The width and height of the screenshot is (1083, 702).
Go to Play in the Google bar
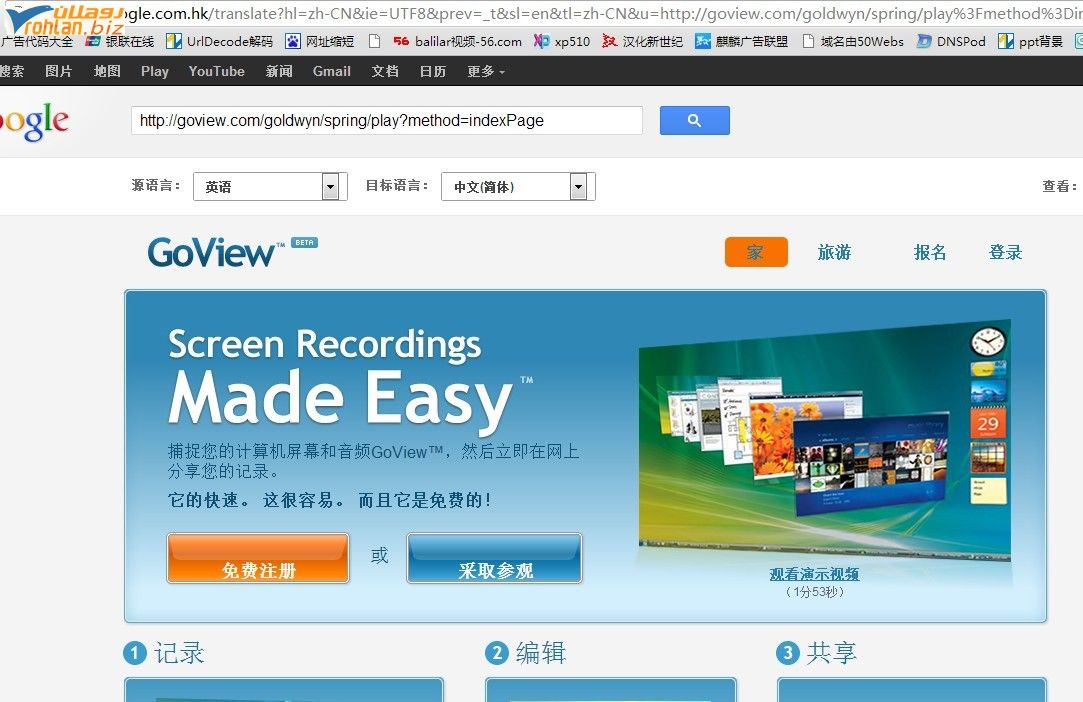click(155, 71)
